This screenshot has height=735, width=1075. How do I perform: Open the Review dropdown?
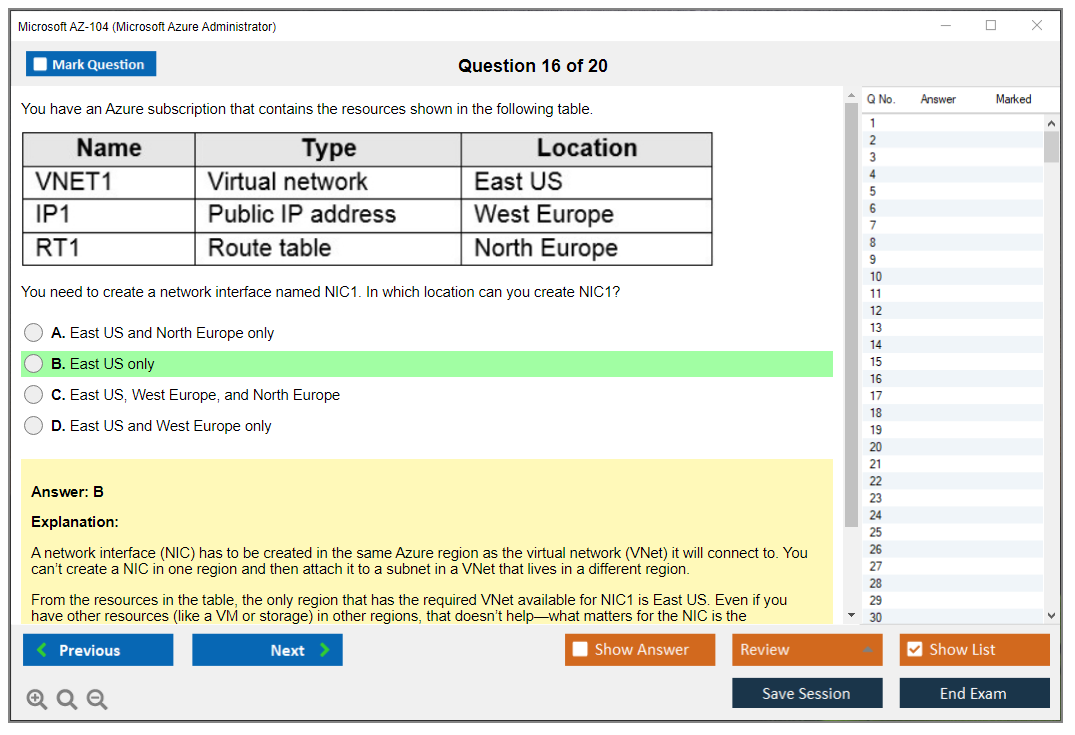click(807, 649)
